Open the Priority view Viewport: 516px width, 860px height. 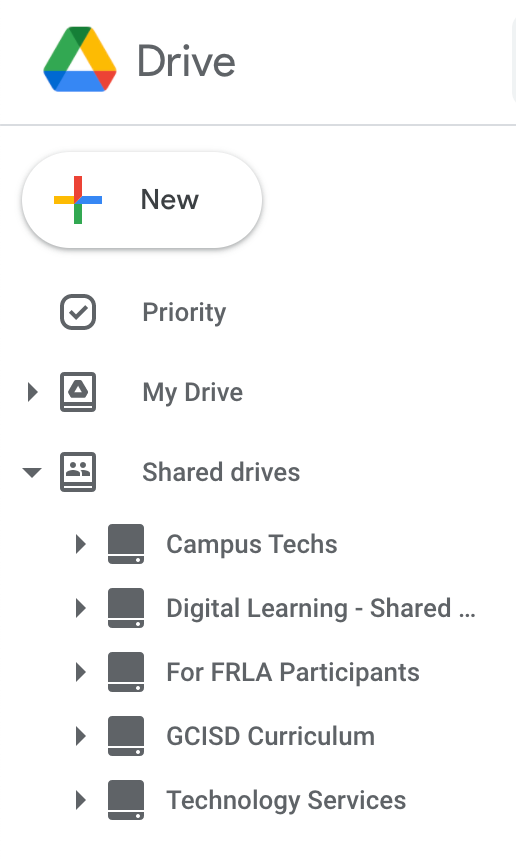point(184,313)
